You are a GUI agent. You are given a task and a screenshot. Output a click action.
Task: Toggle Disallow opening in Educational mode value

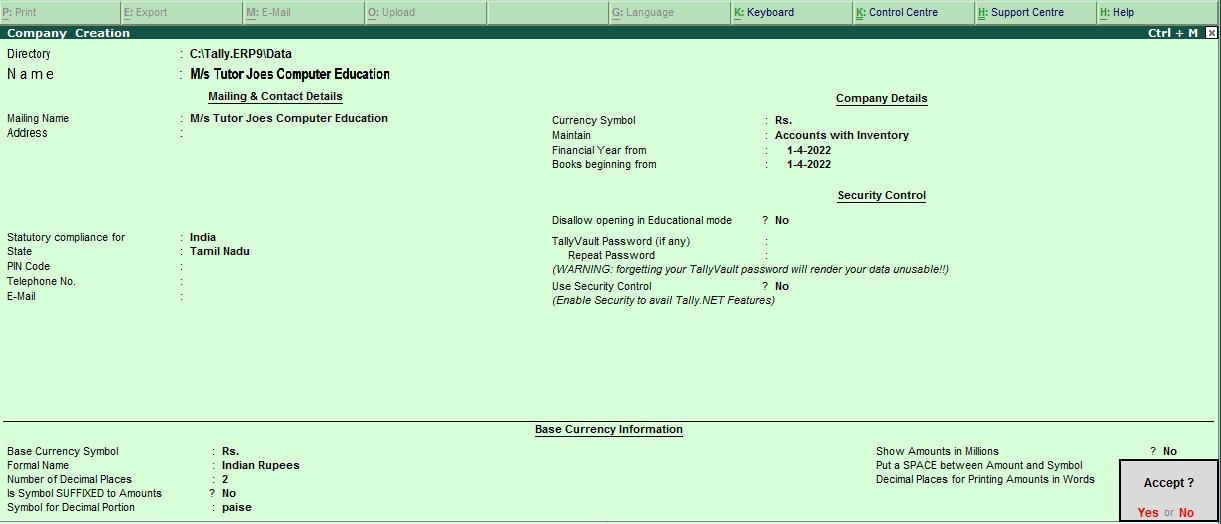782,221
